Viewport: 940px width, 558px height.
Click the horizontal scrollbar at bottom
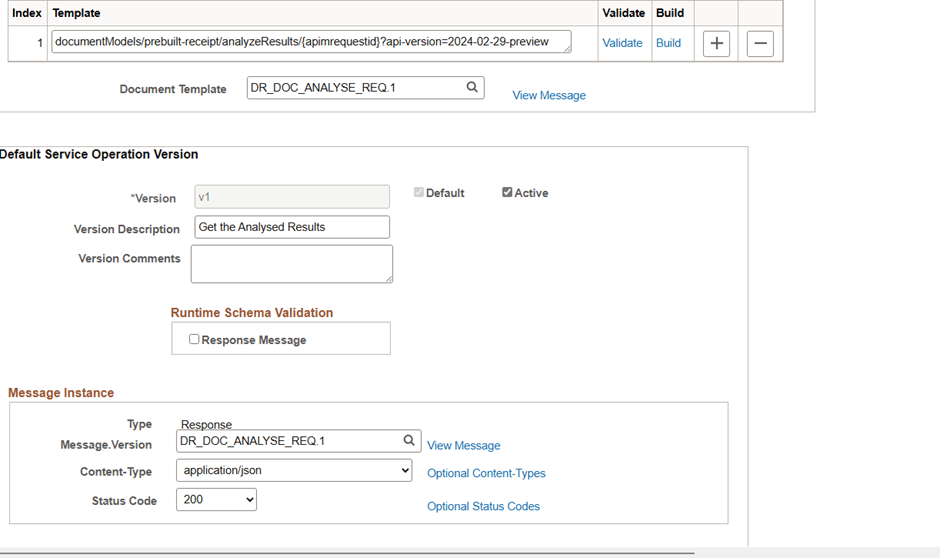point(347,553)
